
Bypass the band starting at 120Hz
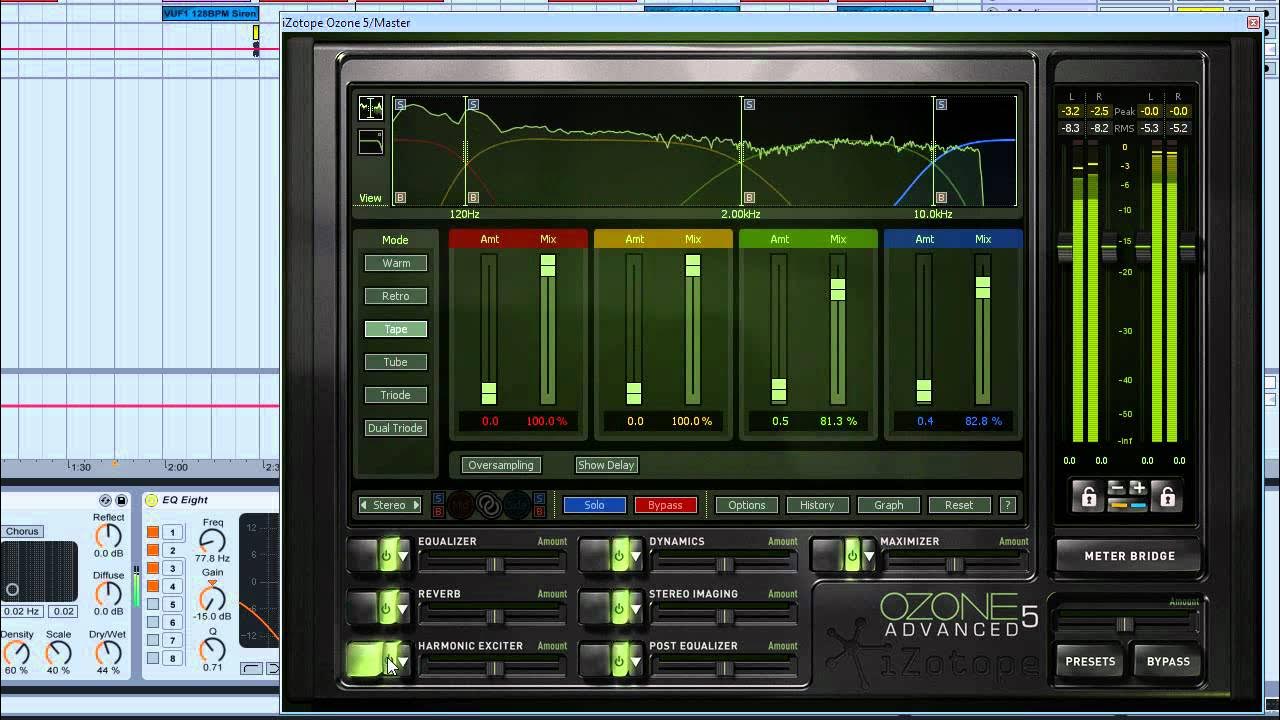[x=474, y=198]
